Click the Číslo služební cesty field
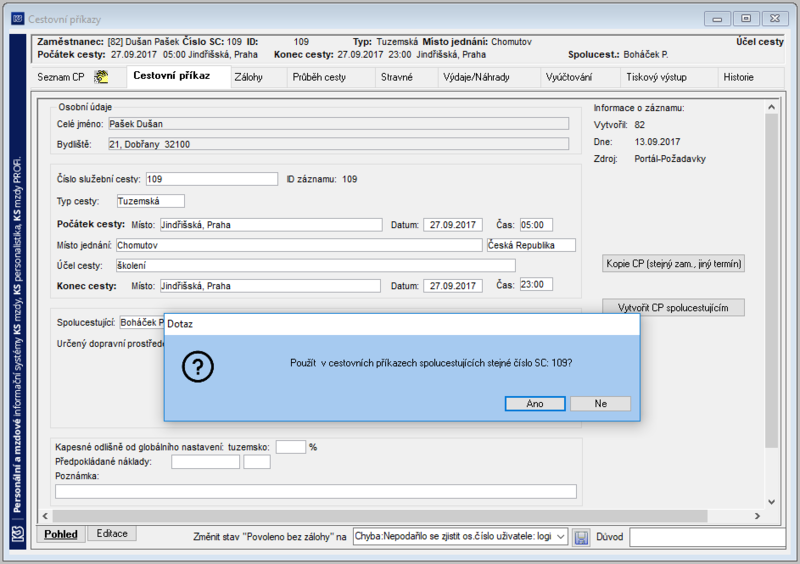This screenshot has height=564, width=800. click(x=212, y=179)
